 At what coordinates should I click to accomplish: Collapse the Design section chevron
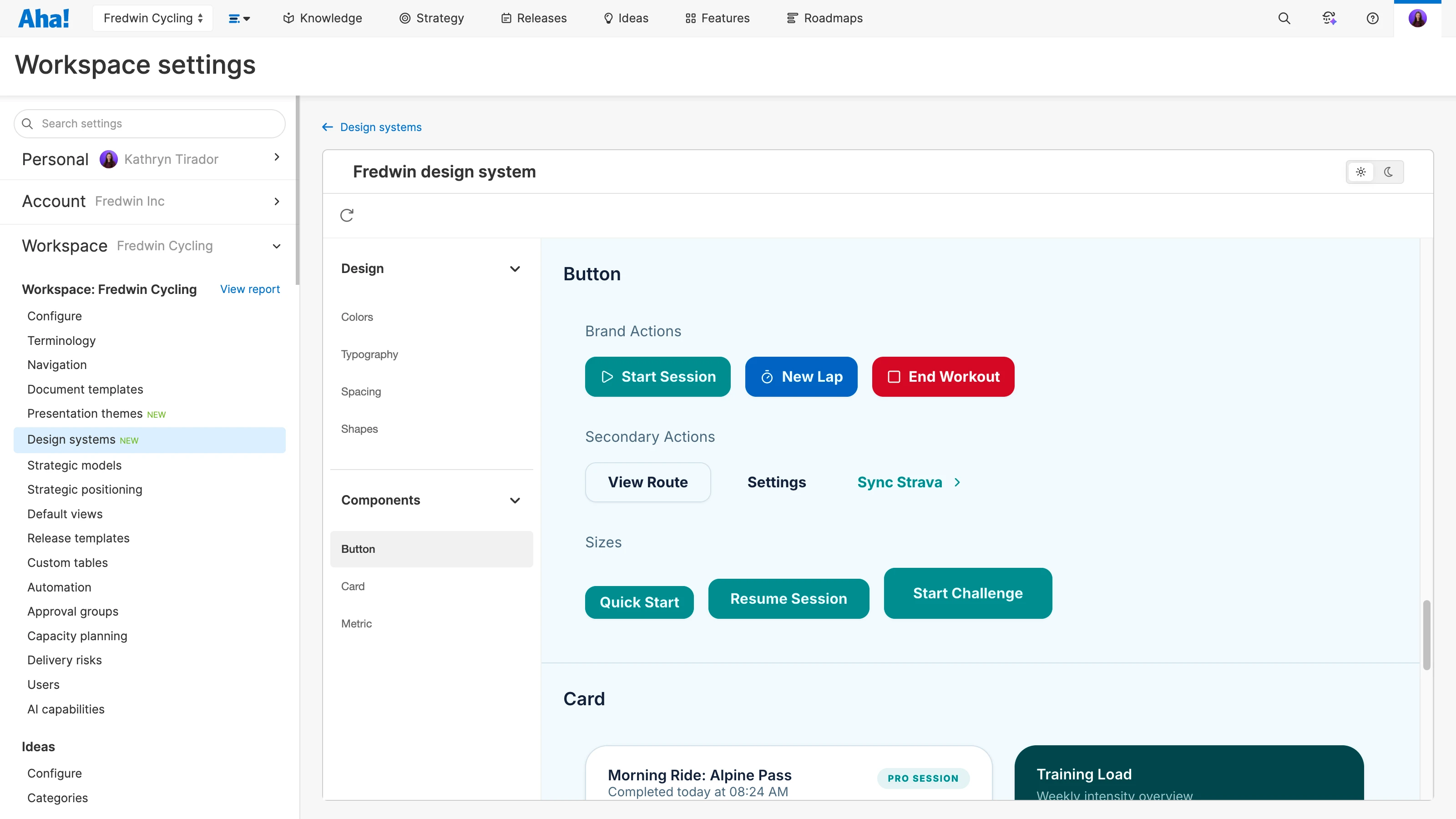coord(515,269)
